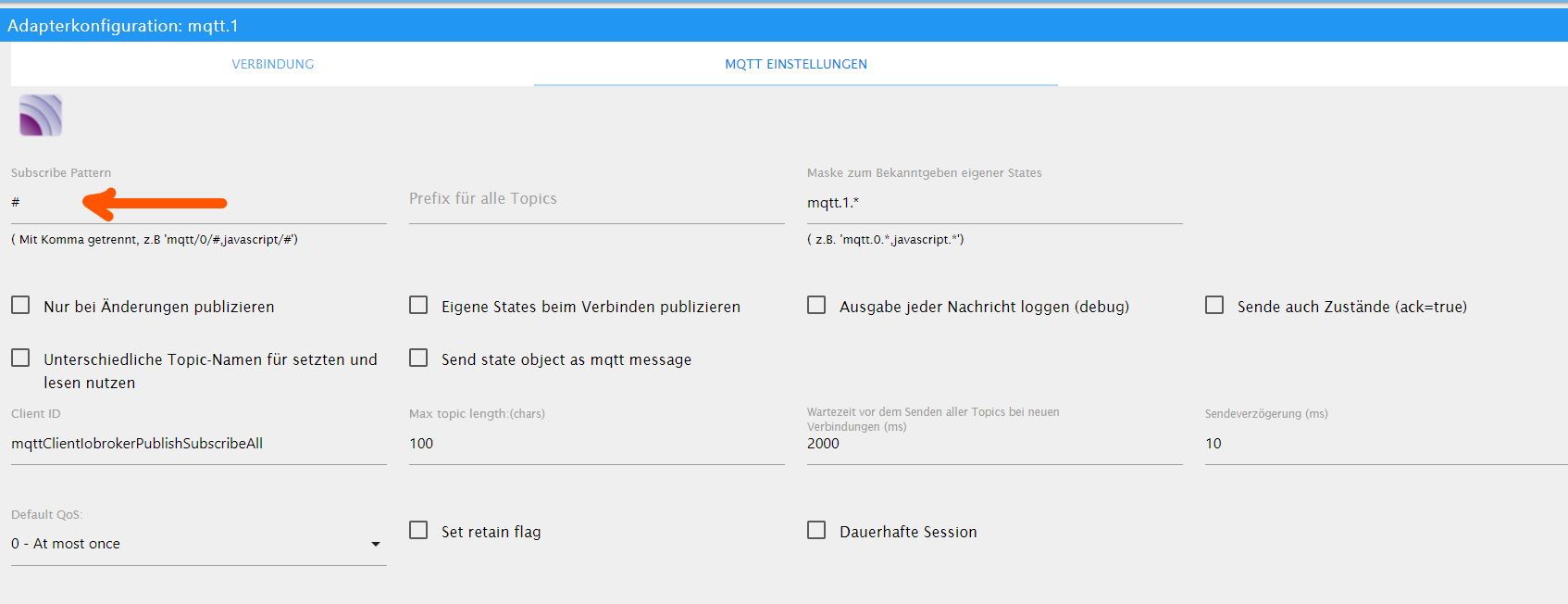
Task: Enable Sende auch Zustände (ack=true)
Action: pos(1214,305)
